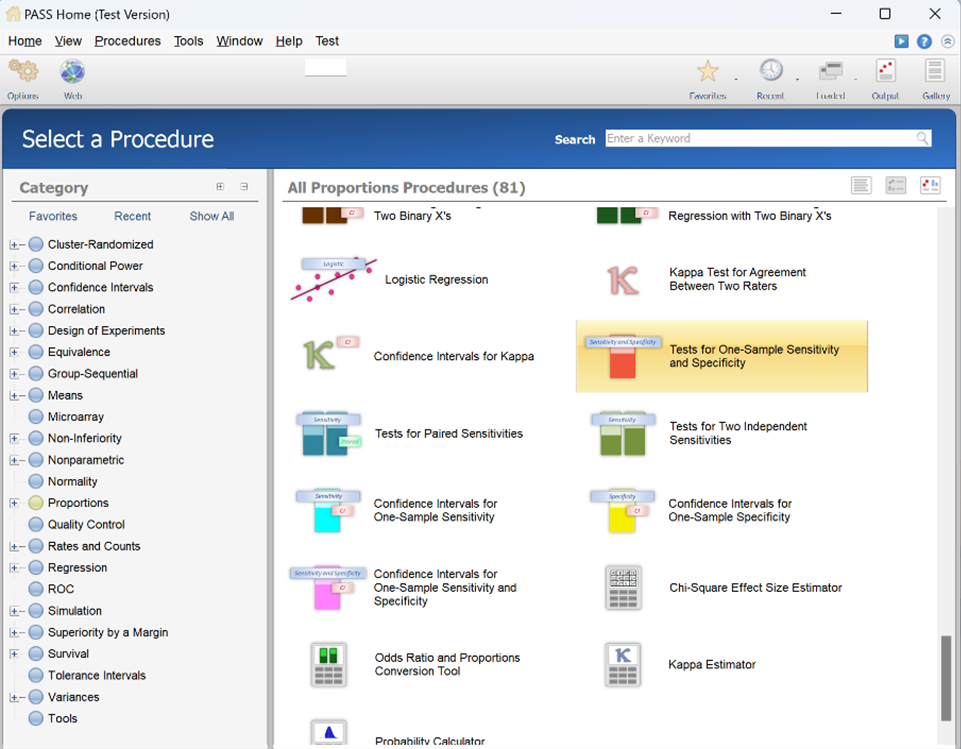Open the Home menu
961x749 pixels.
coord(25,41)
